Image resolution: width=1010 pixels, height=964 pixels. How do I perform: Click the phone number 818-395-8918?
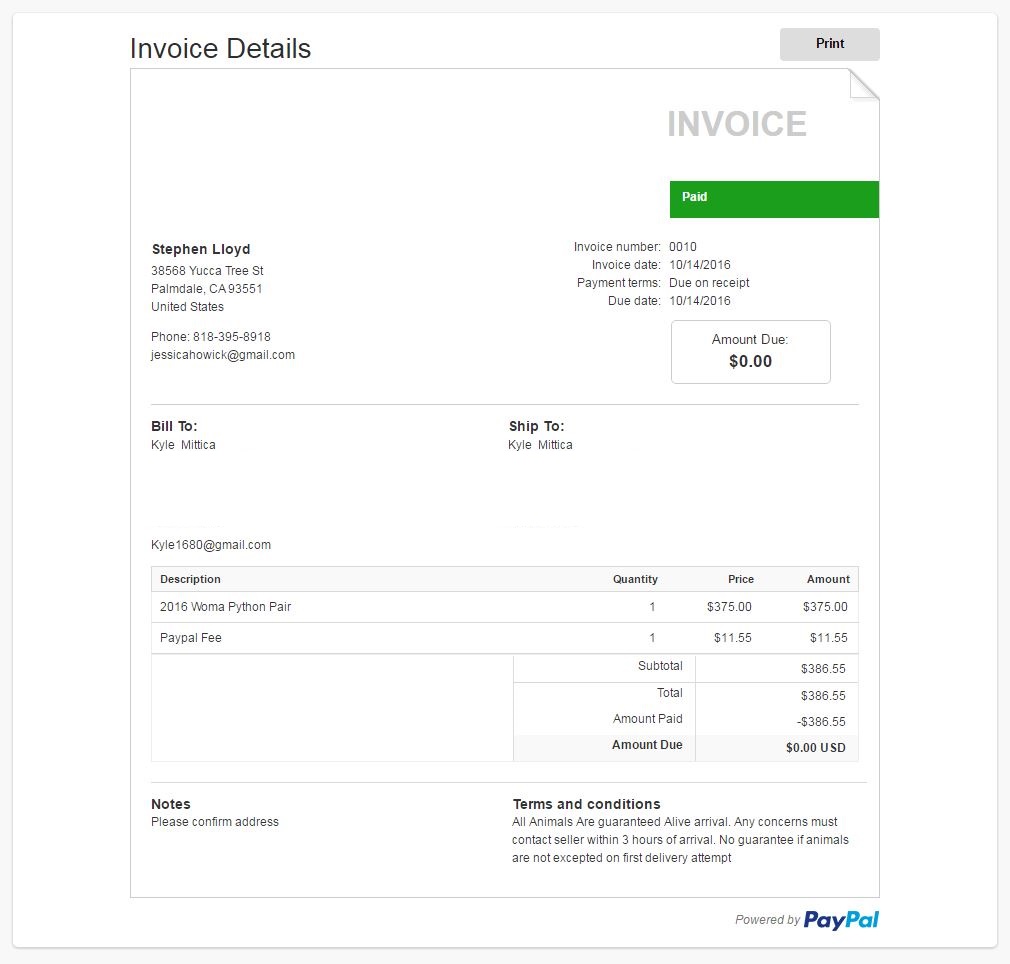[x=232, y=337]
